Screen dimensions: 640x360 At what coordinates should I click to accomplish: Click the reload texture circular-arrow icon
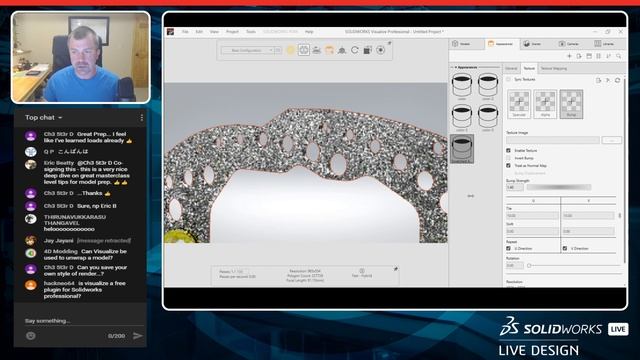click(x=617, y=80)
